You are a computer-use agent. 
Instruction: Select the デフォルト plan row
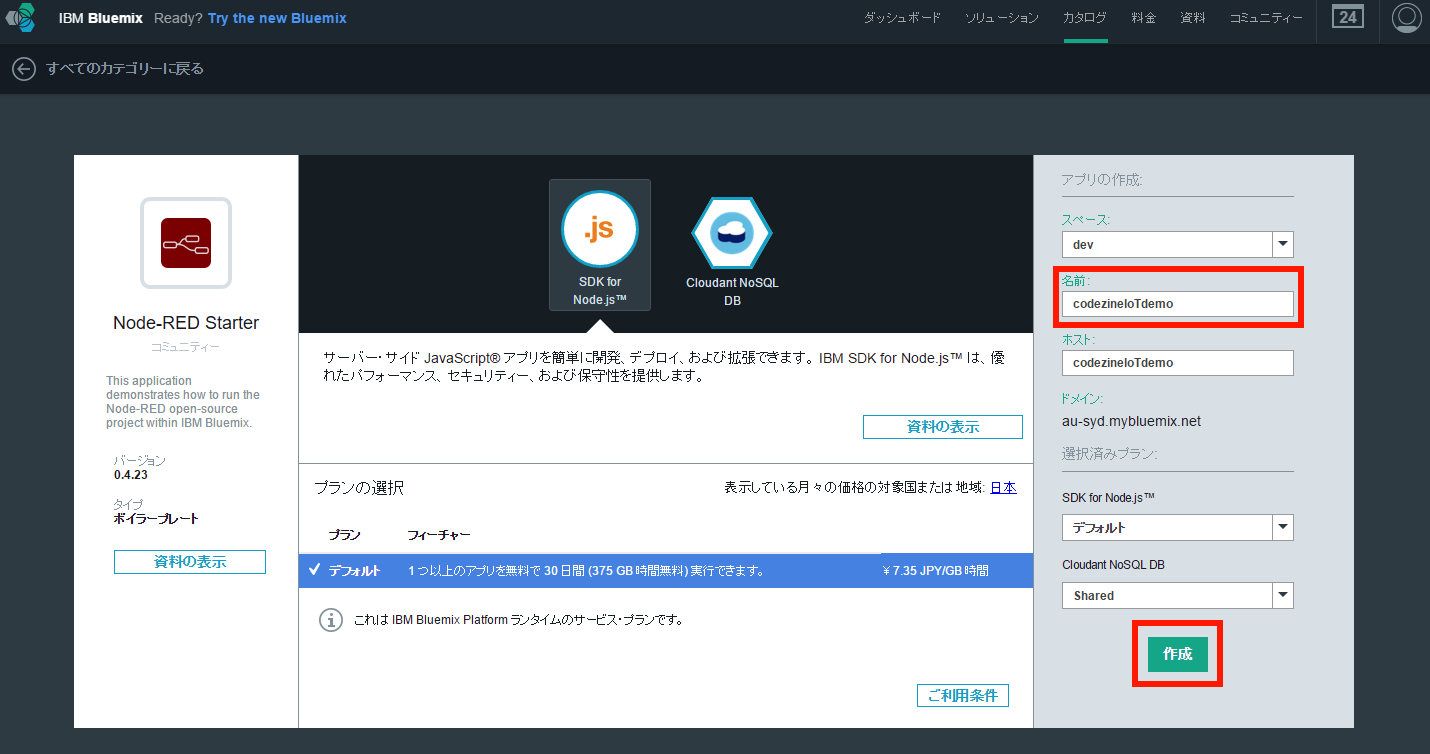[x=665, y=570]
